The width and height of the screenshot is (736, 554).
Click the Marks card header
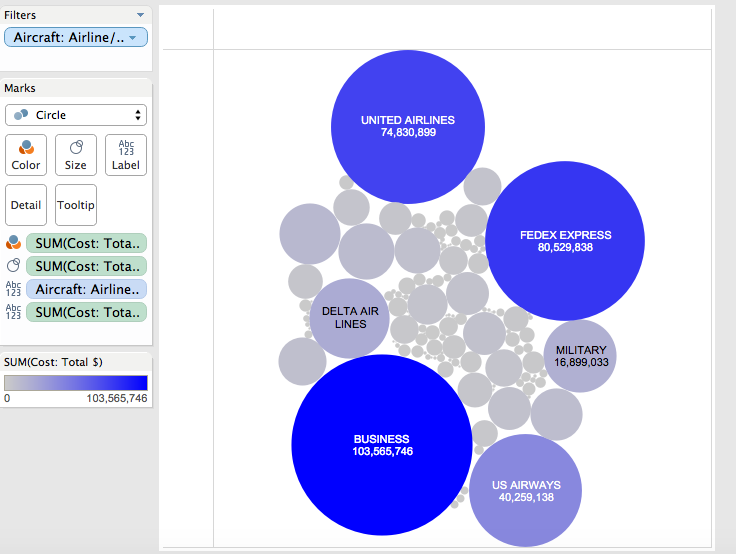pyautogui.click(x=20, y=88)
